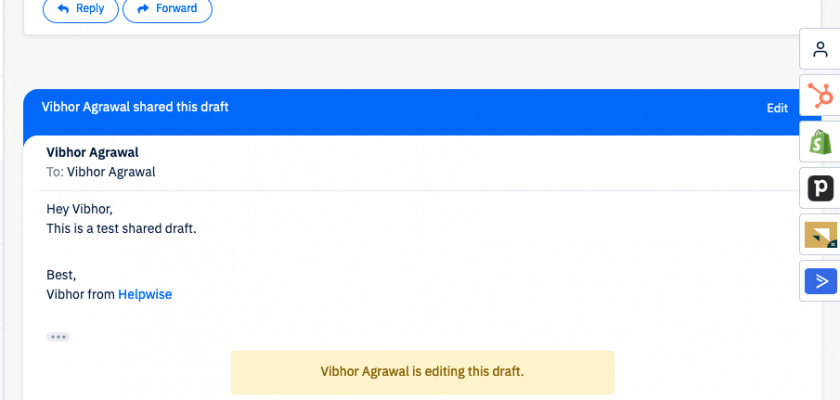Open the Pipedrive integration panel

[x=820, y=188]
